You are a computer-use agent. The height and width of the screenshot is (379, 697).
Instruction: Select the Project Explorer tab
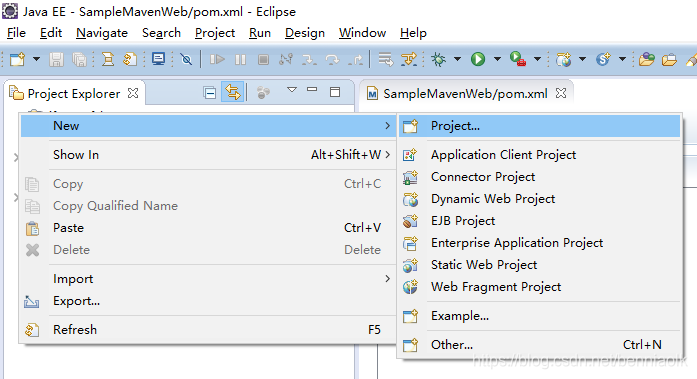coord(74,94)
